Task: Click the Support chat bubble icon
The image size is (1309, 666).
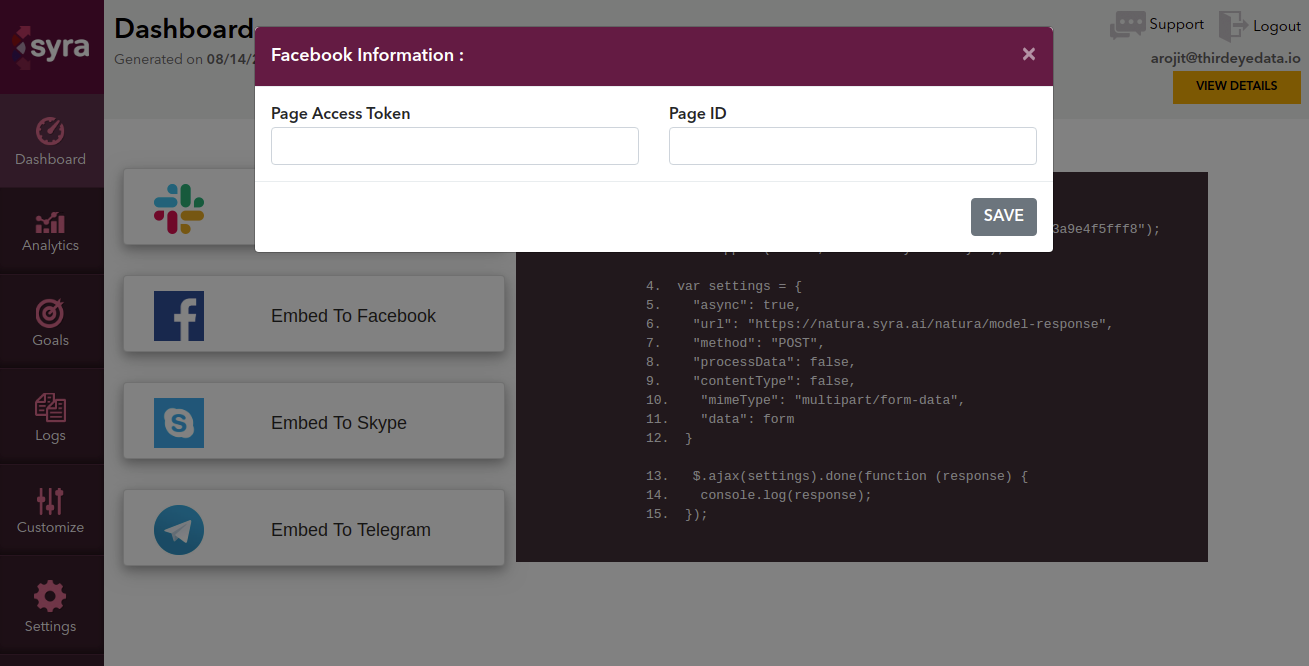Action: point(1127,25)
